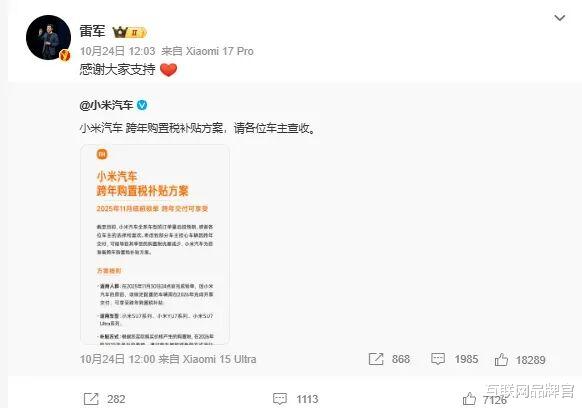Click the 10月24日 12:00 original post timestamp
Image resolution: width=582 pixels, height=408 pixels.
[117, 359]
